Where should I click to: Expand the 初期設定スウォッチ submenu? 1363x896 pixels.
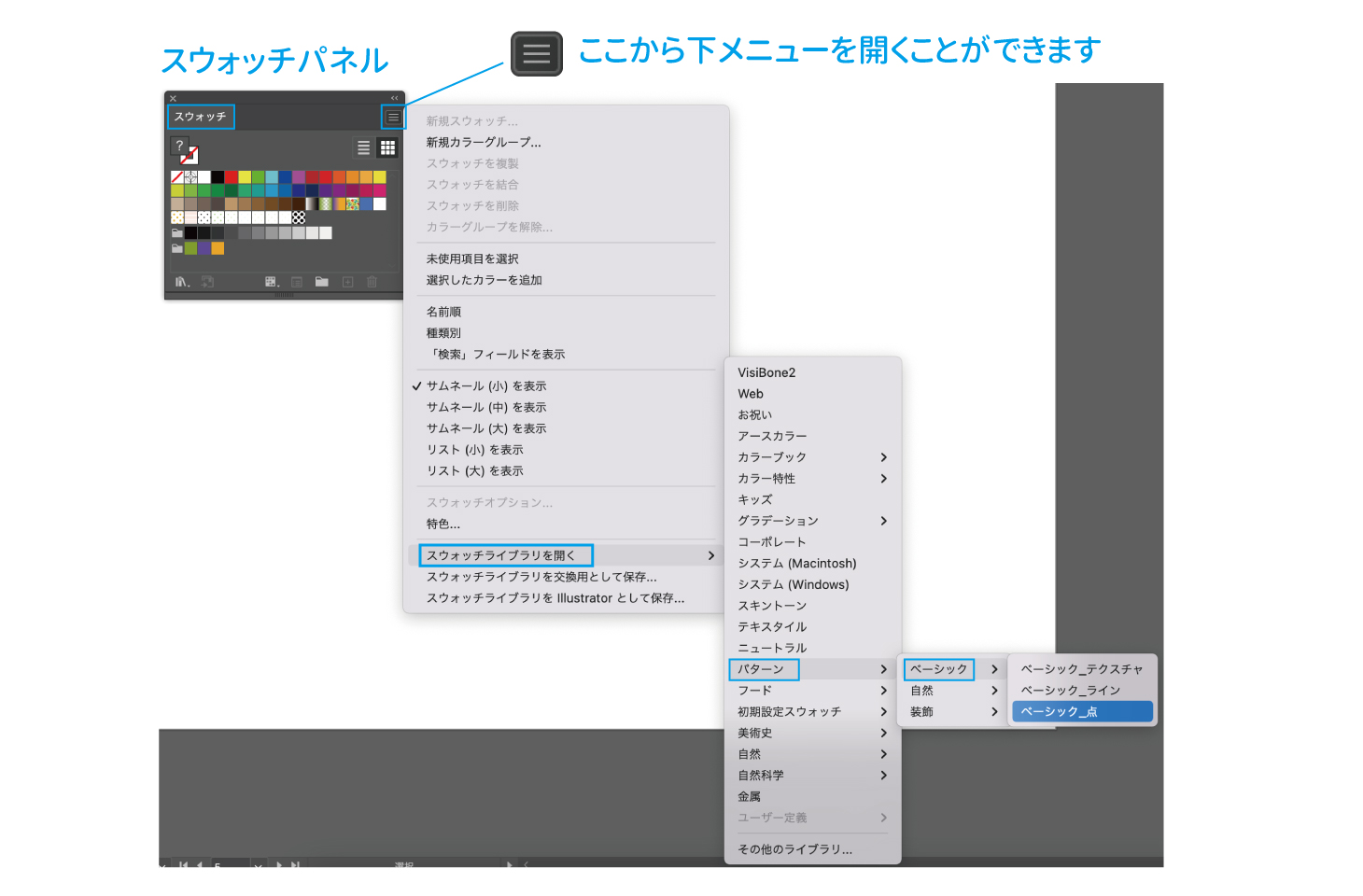point(812,711)
